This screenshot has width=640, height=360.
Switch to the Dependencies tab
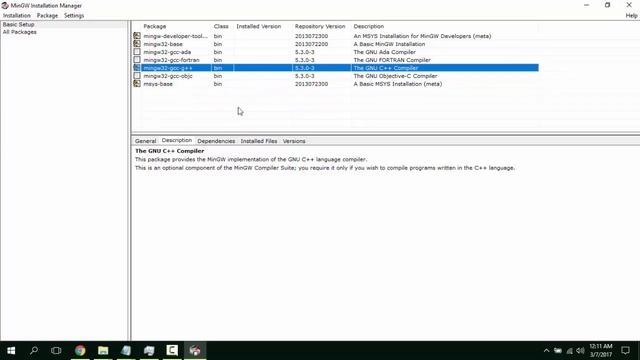(216, 141)
